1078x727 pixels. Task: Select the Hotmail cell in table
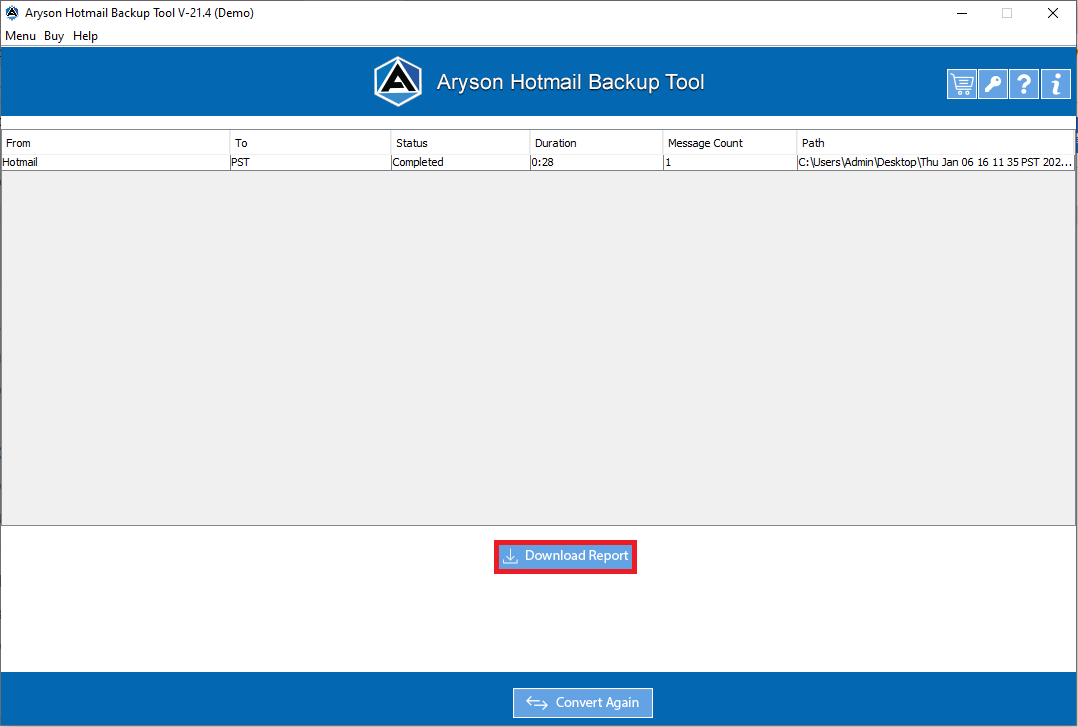click(x=116, y=162)
